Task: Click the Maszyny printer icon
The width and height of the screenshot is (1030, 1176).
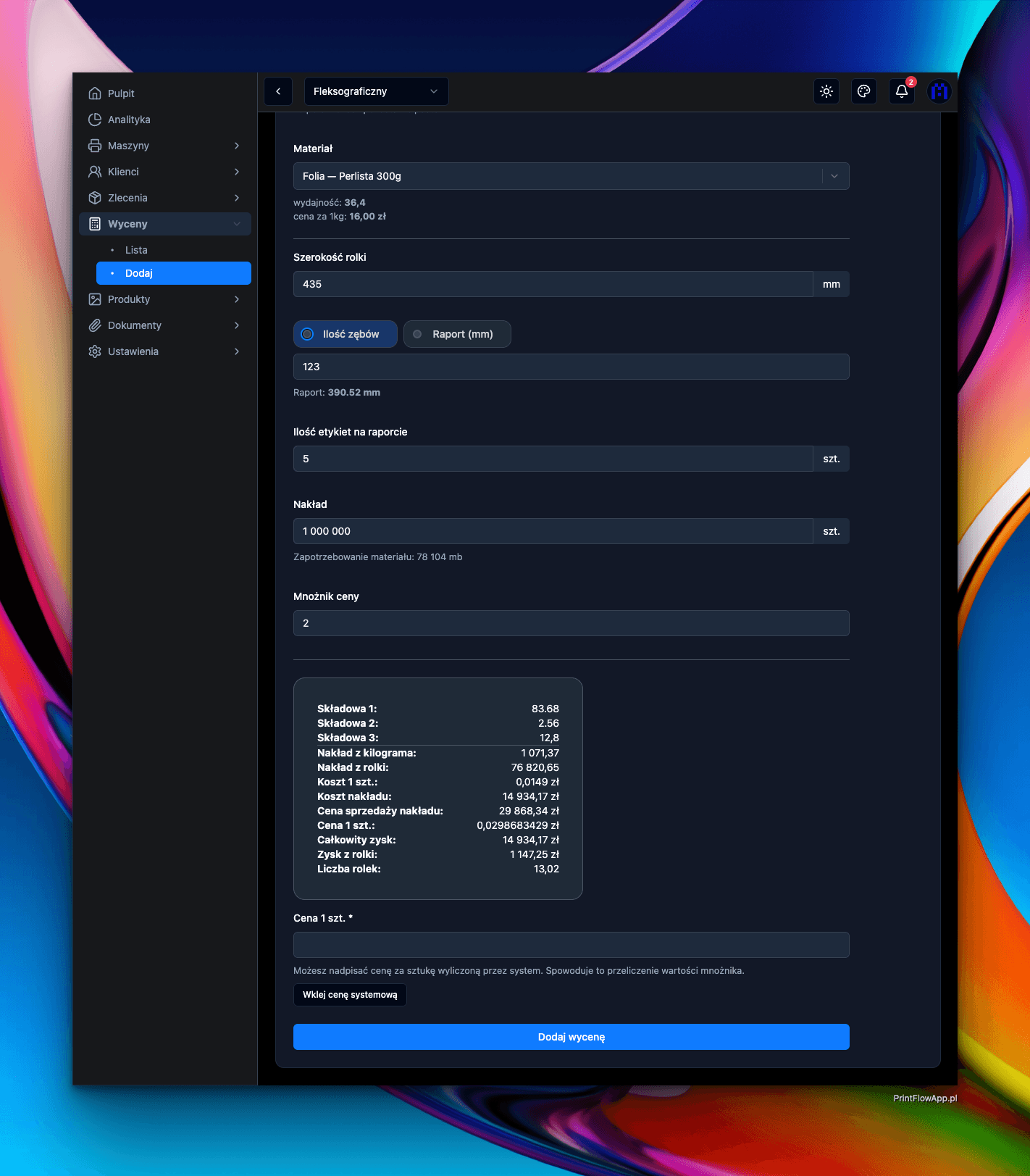Action: tap(95, 146)
